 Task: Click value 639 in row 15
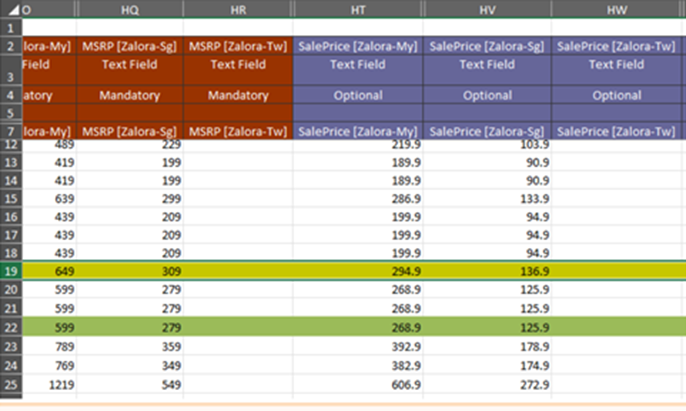(x=64, y=199)
